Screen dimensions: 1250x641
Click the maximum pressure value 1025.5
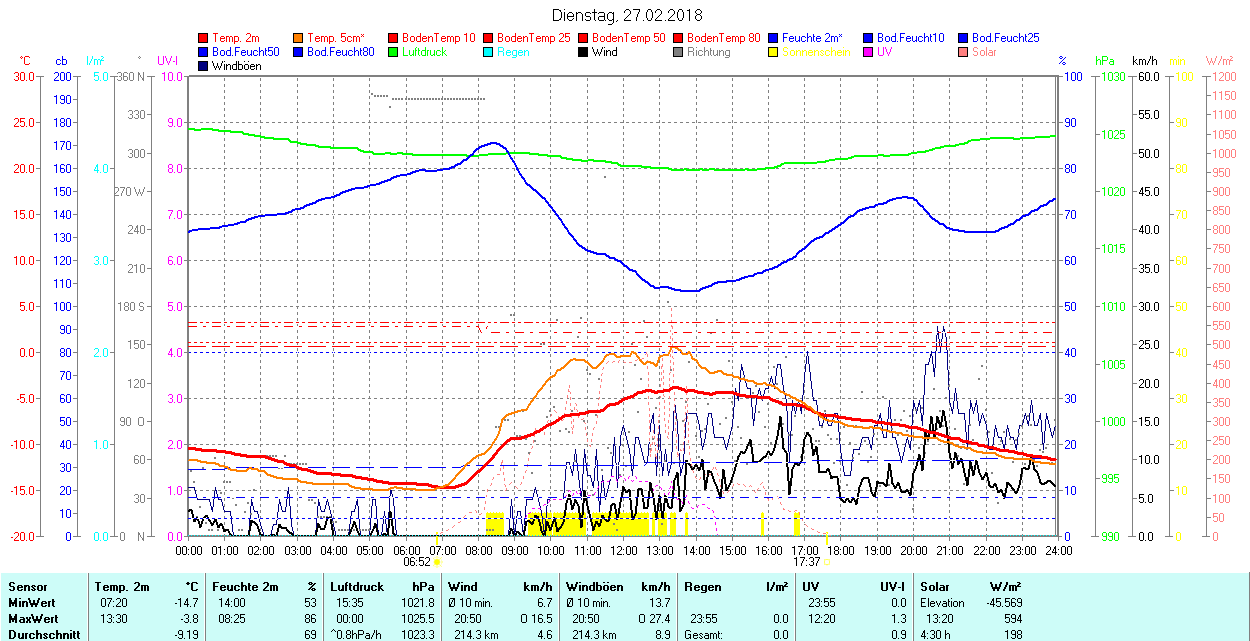417,619
